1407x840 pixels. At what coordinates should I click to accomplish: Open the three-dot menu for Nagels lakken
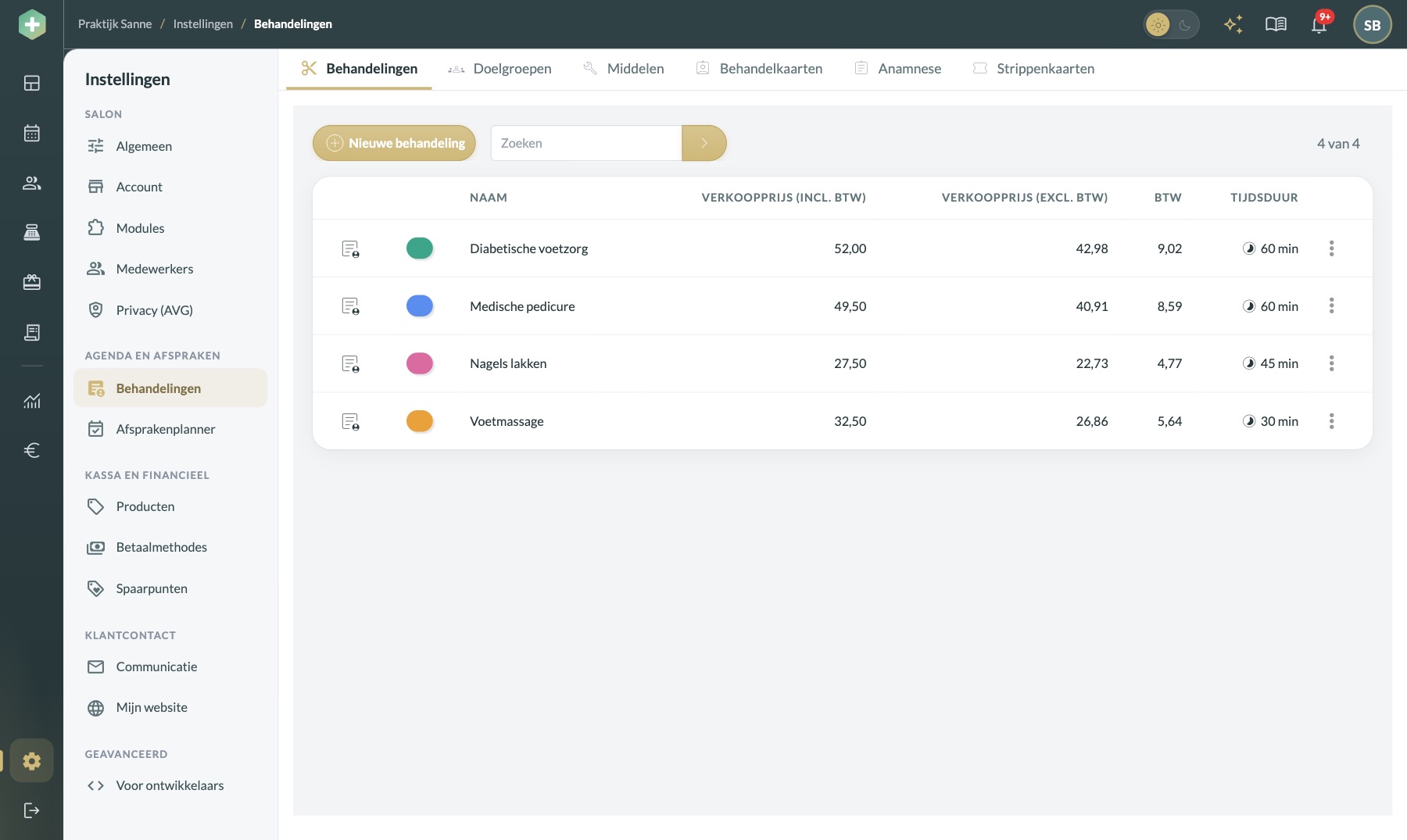(1331, 363)
